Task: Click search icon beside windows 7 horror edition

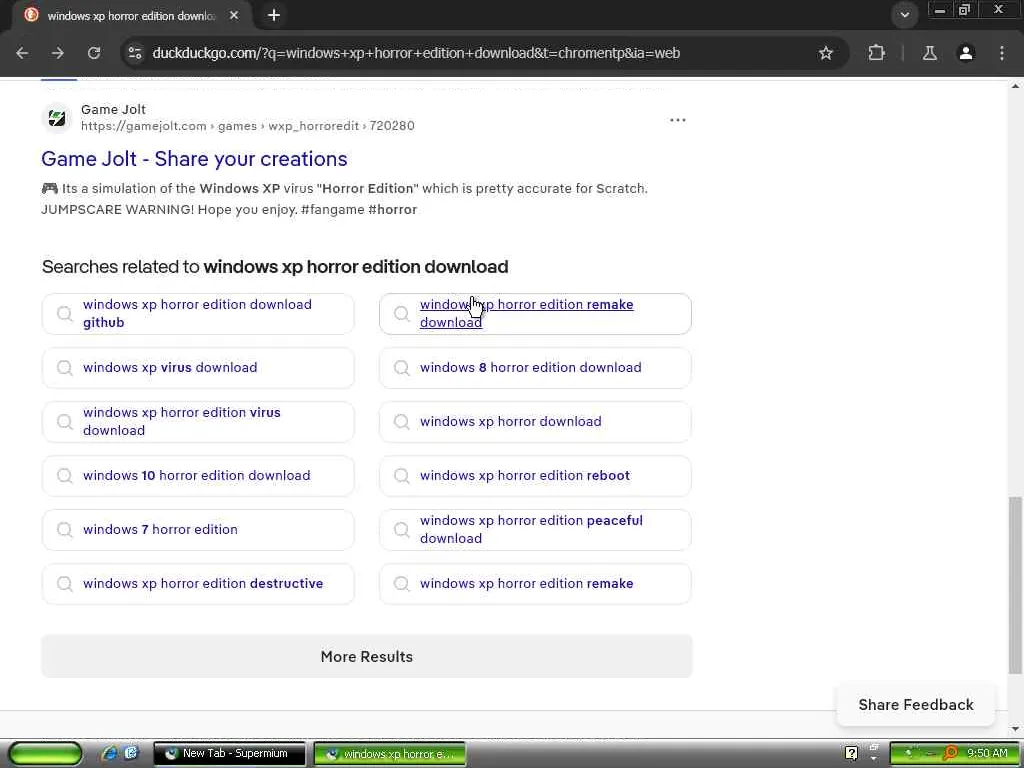Action: pyautogui.click(x=65, y=530)
